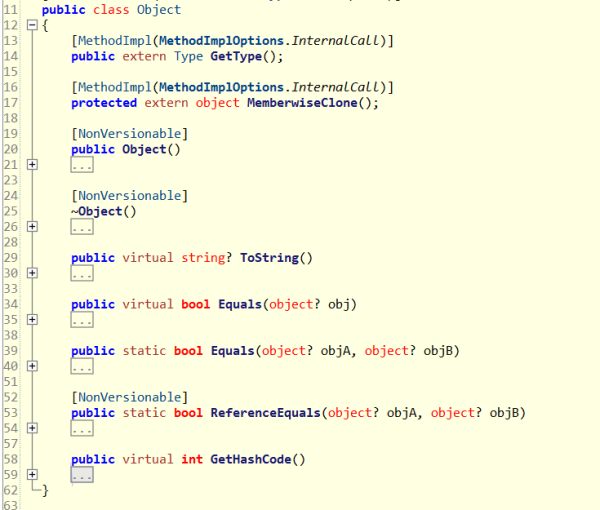Click the collapsed ellipsis under Object() constructor

coord(82,165)
